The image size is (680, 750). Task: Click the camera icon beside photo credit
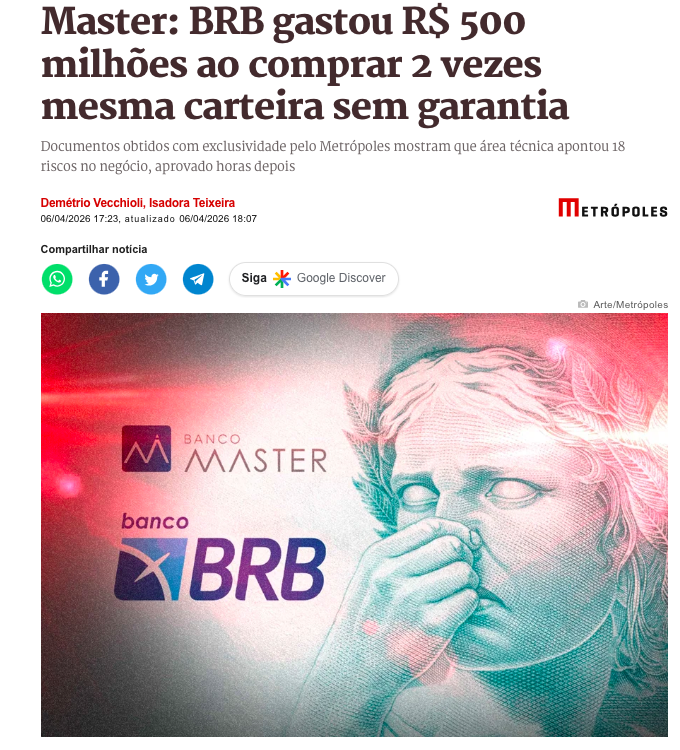582,304
